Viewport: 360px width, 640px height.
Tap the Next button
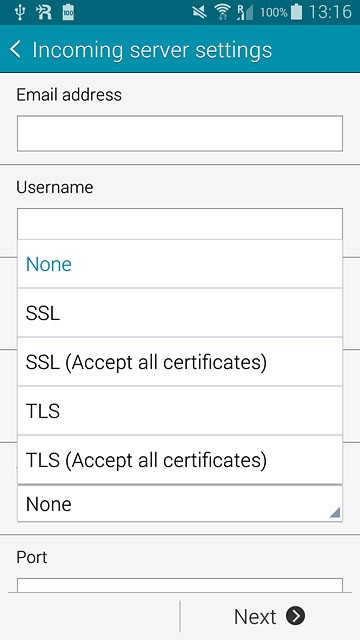[269, 616]
